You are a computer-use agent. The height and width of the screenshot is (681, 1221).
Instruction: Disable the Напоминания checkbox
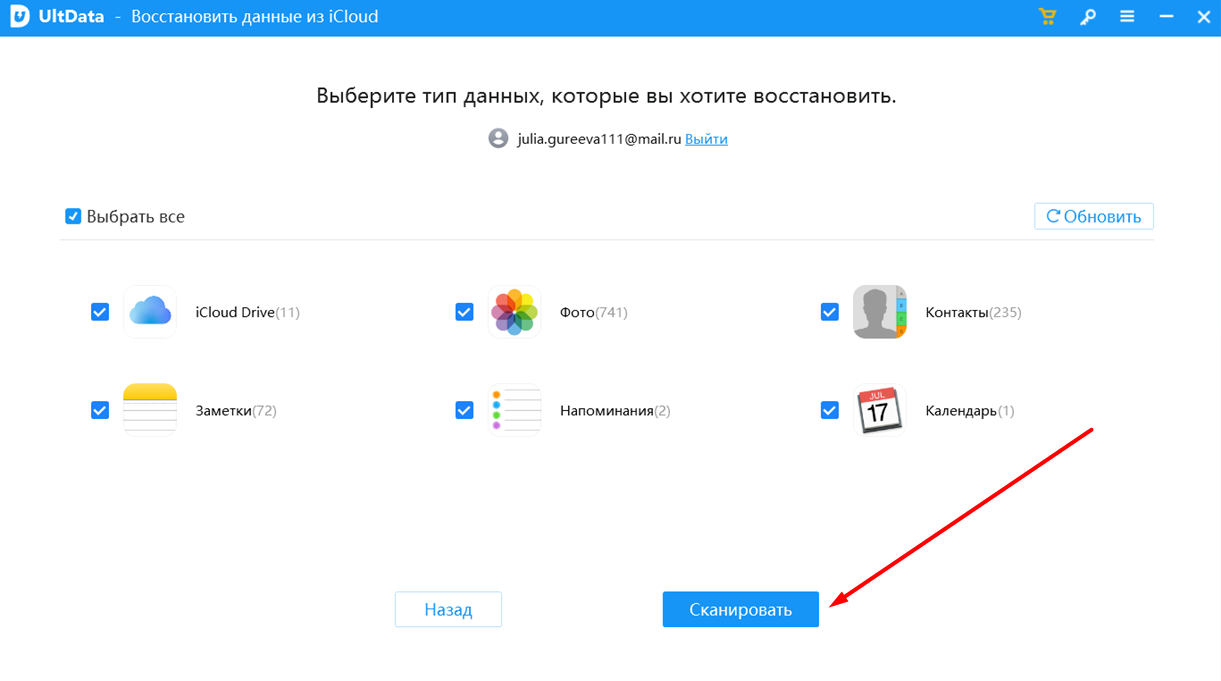pyautogui.click(x=464, y=410)
